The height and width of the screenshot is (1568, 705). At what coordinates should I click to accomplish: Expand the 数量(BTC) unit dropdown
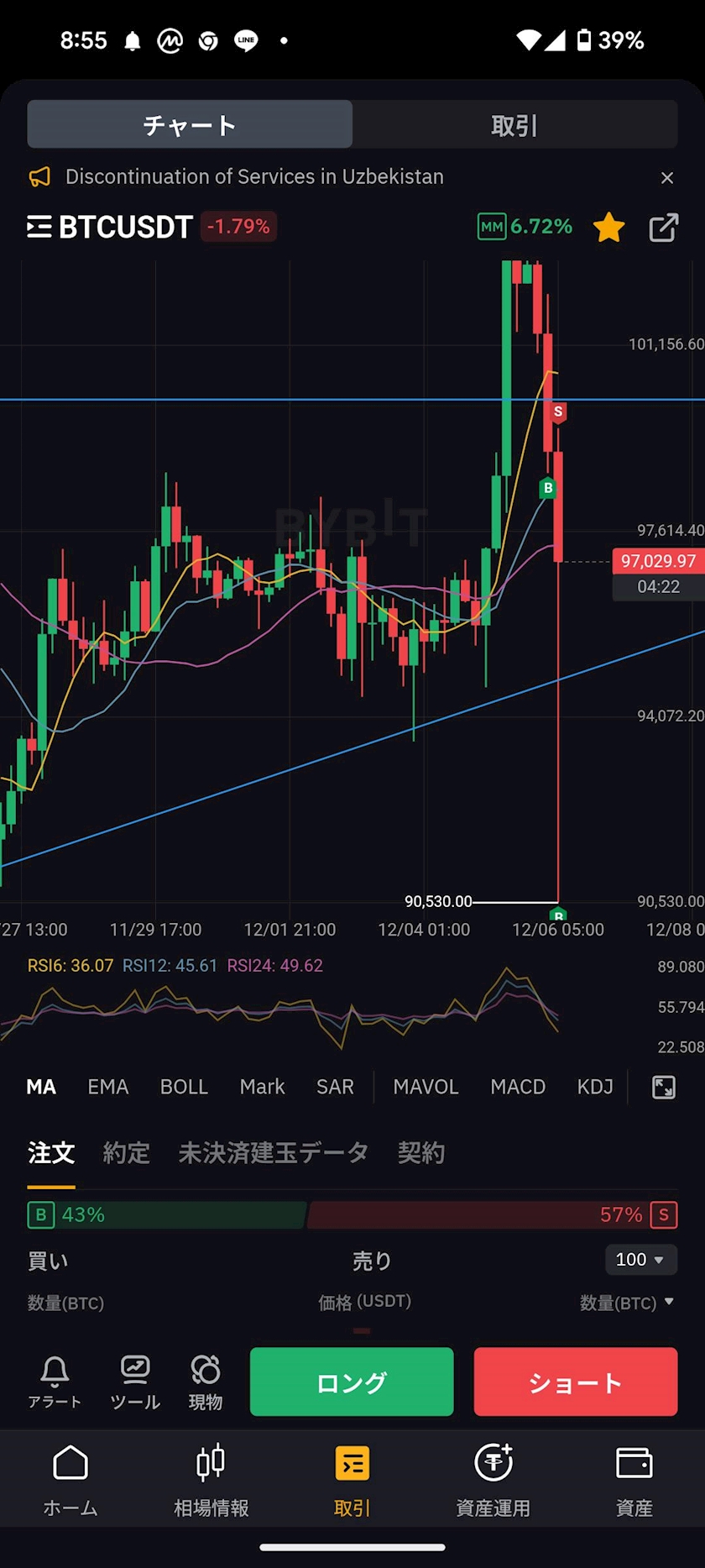point(627,1303)
